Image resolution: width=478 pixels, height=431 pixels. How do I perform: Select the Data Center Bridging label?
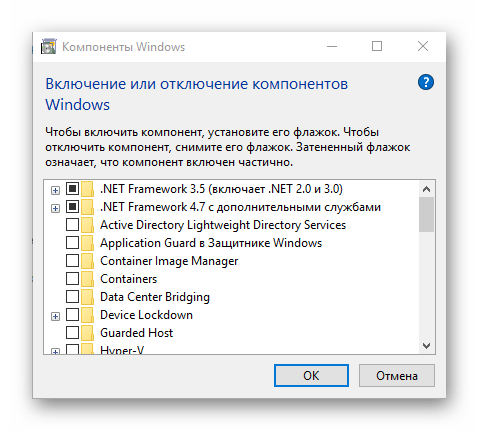pos(155,297)
